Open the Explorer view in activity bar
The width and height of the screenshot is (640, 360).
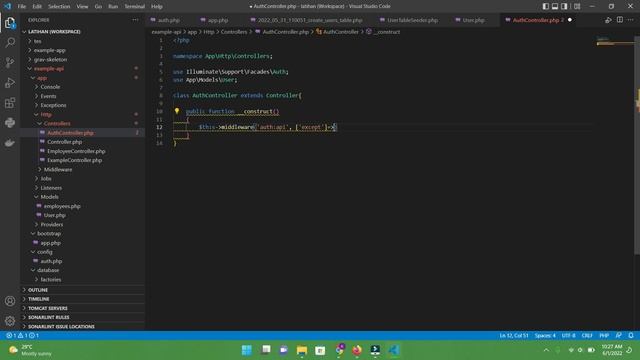10,22
